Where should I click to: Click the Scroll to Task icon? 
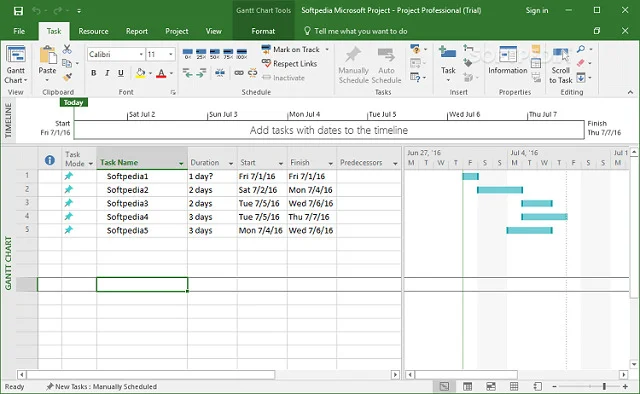click(560, 55)
